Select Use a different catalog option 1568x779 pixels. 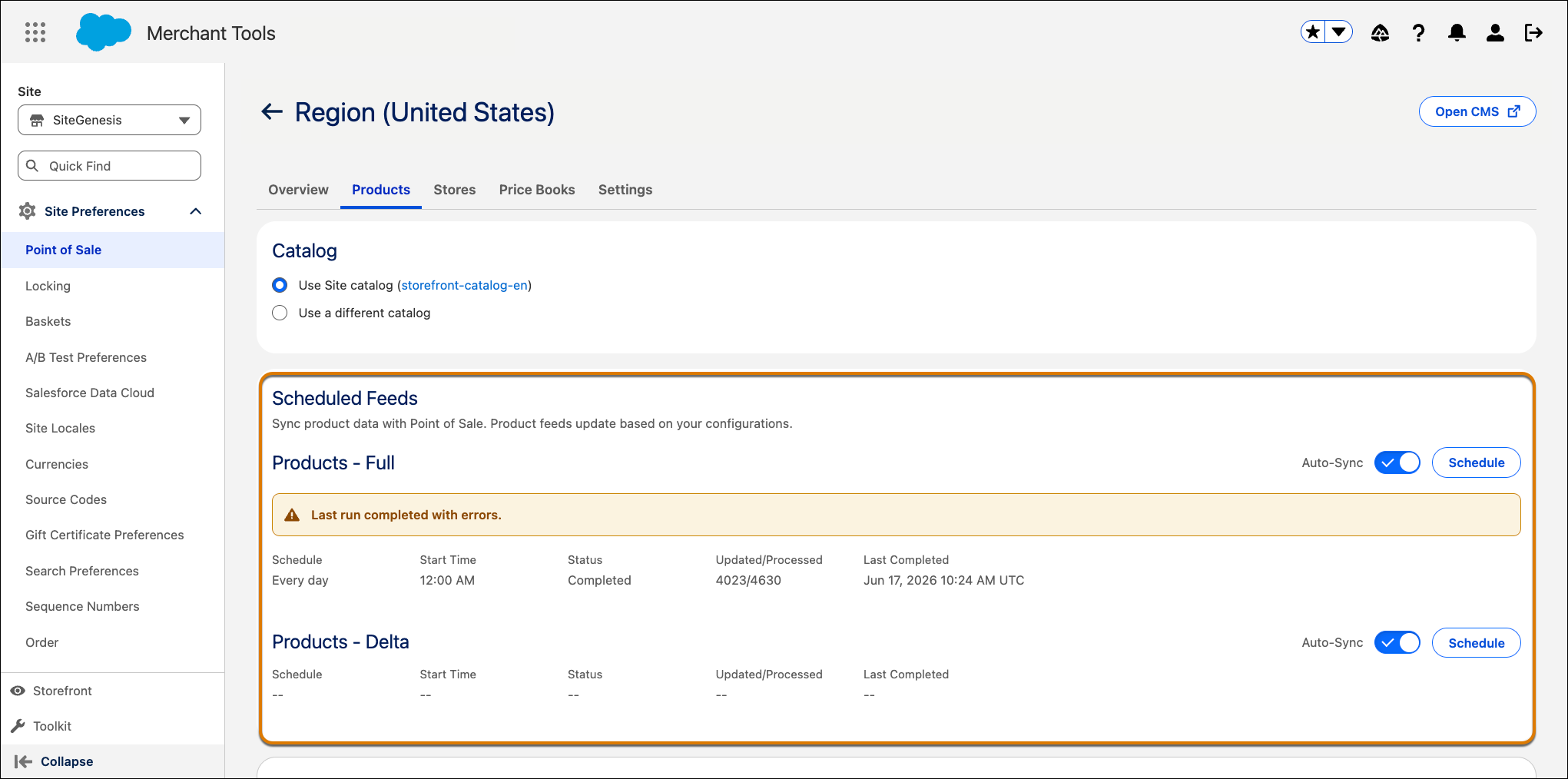click(280, 313)
